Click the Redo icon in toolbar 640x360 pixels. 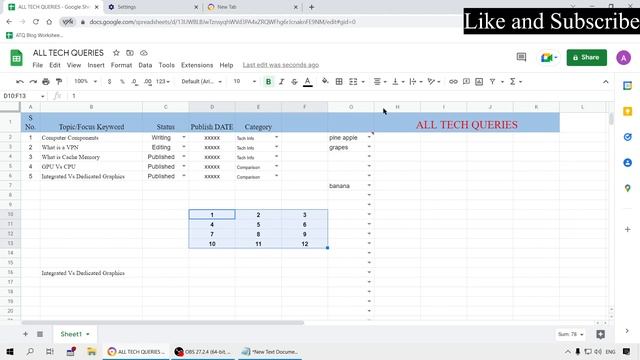tap(33, 82)
